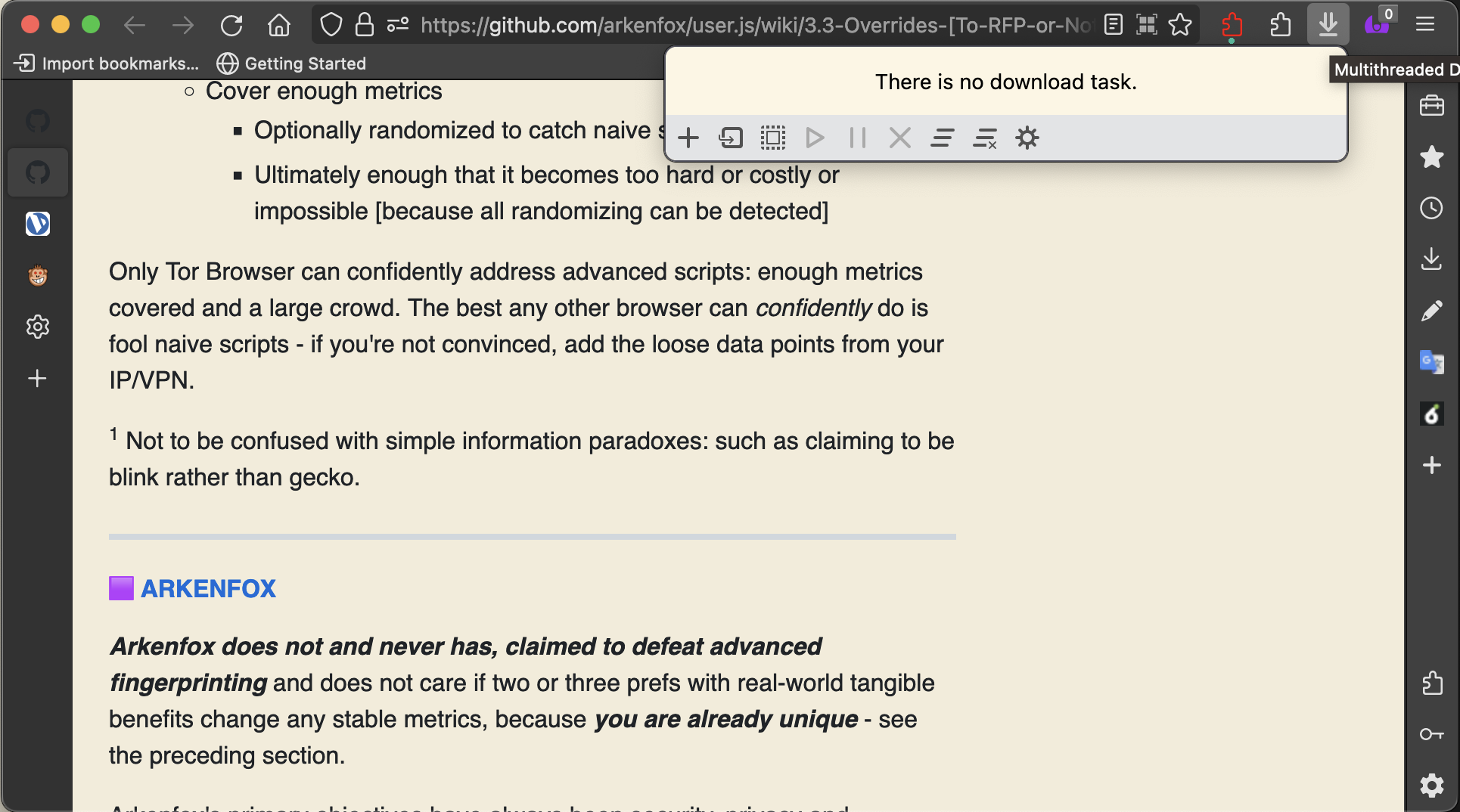Start download with the play button
1460x812 pixels.
click(815, 138)
